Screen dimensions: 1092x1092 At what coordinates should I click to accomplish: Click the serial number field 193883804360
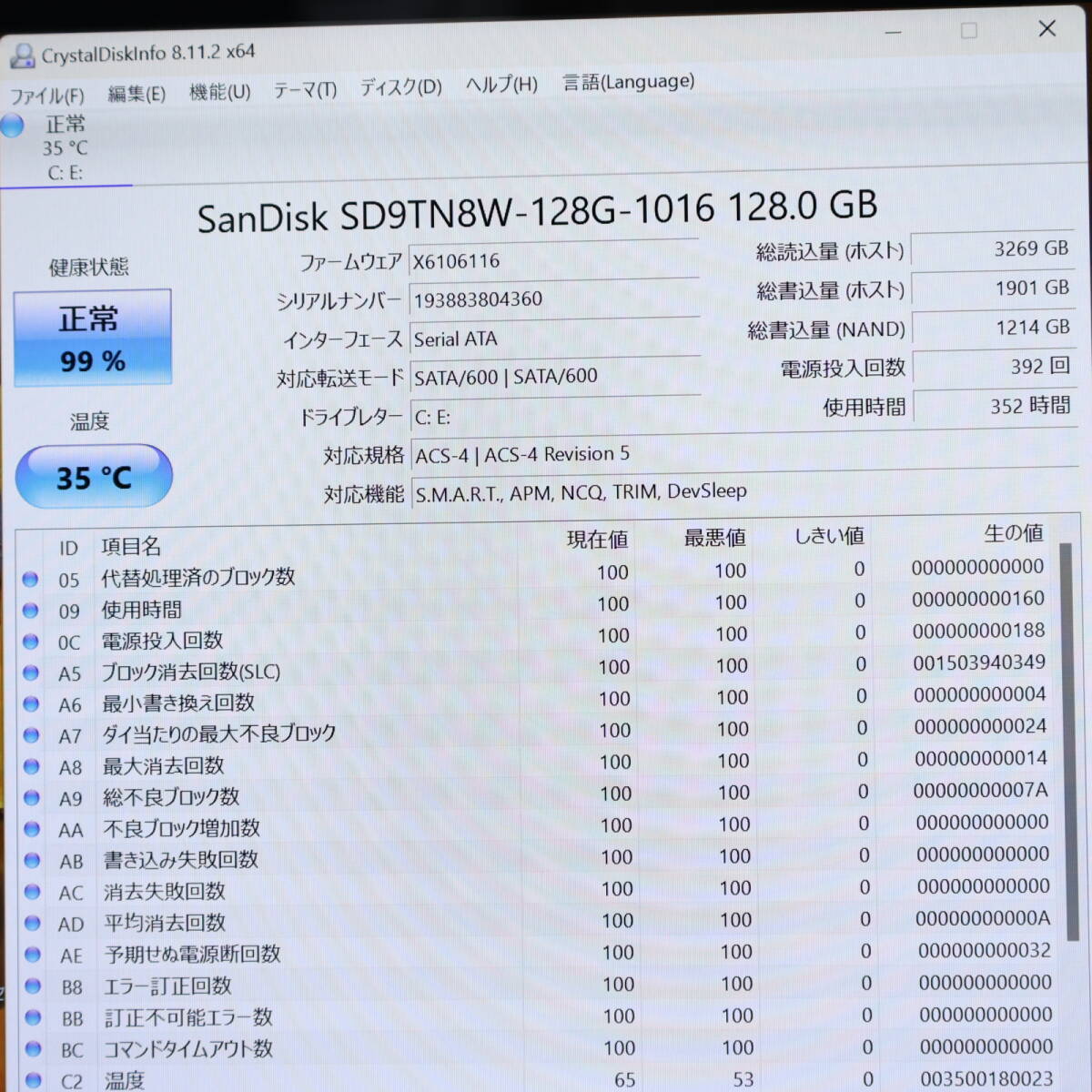[554, 298]
